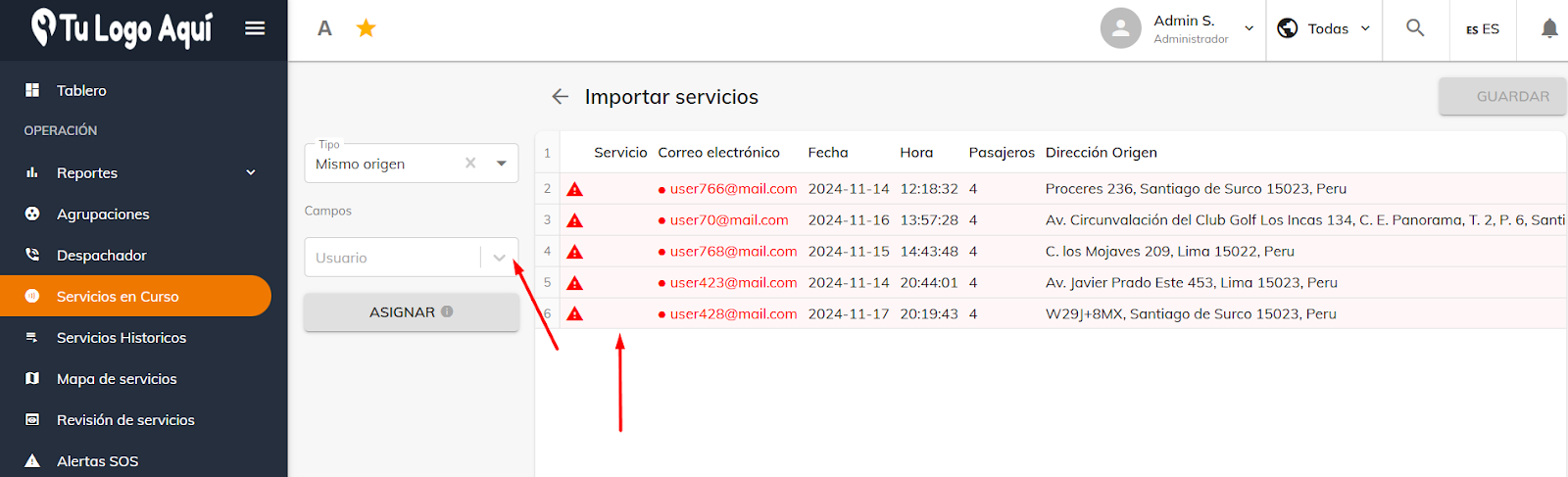The image size is (1568, 477).
Task: Click the warning triangle in row 2
Action: pos(575,189)
